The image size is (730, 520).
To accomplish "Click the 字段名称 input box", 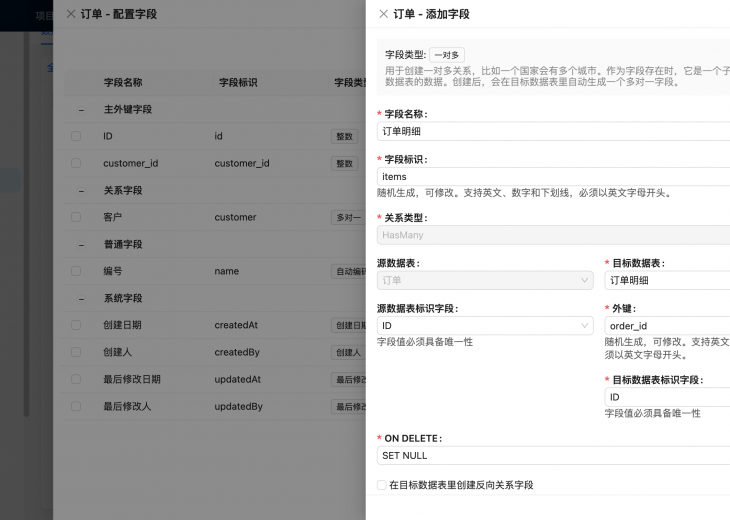I will coord(553,131).
